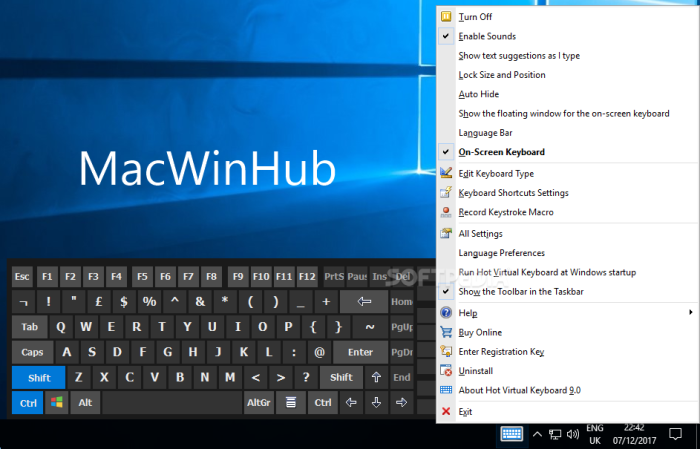Open the Action Center notification icon
This screenshot has height=449, width=700.
(675, 434)
